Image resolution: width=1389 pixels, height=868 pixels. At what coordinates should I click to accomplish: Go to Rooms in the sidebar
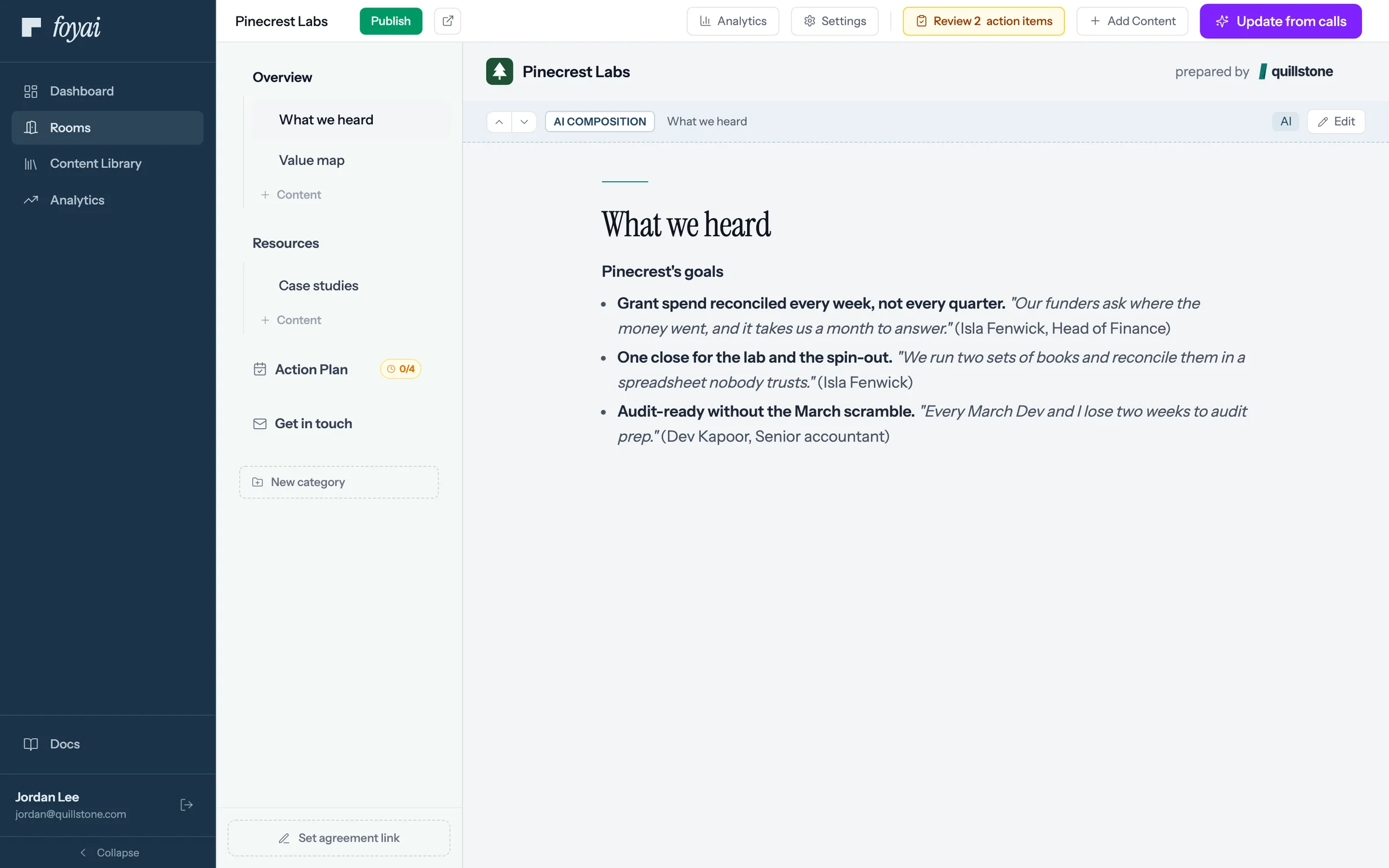107,128
